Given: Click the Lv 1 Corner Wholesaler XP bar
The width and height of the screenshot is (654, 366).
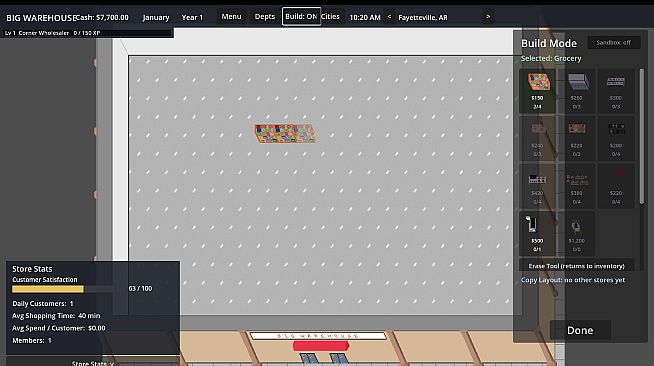Looking at the screenshot, I should pos(87,33).
